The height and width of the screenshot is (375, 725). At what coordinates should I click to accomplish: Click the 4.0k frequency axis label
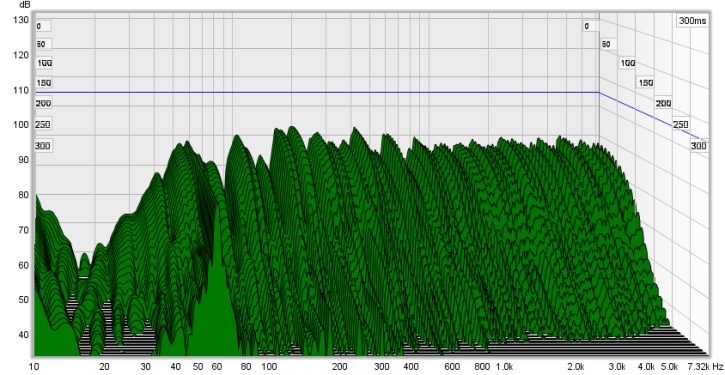pyautogui.click(x=647, y=366)
